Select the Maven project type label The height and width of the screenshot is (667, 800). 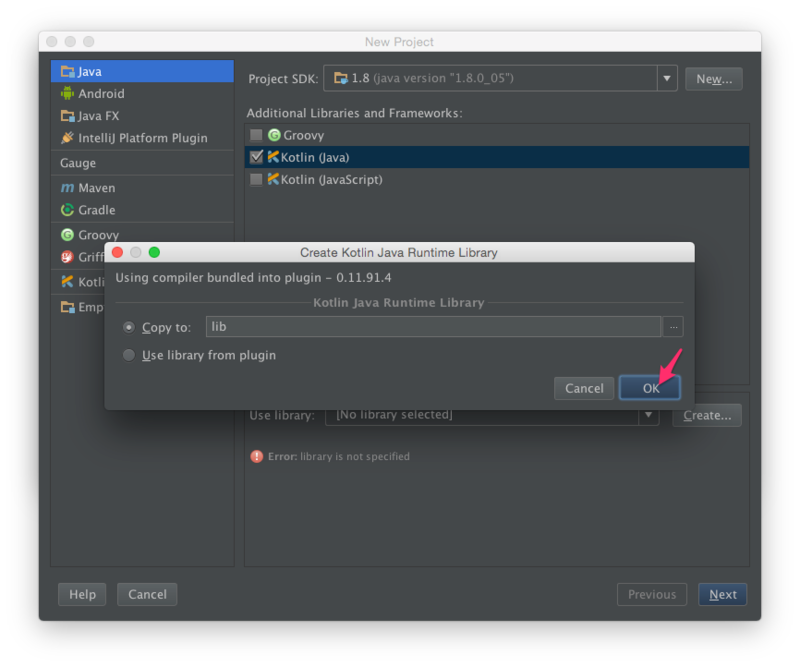tap(97, 188)
